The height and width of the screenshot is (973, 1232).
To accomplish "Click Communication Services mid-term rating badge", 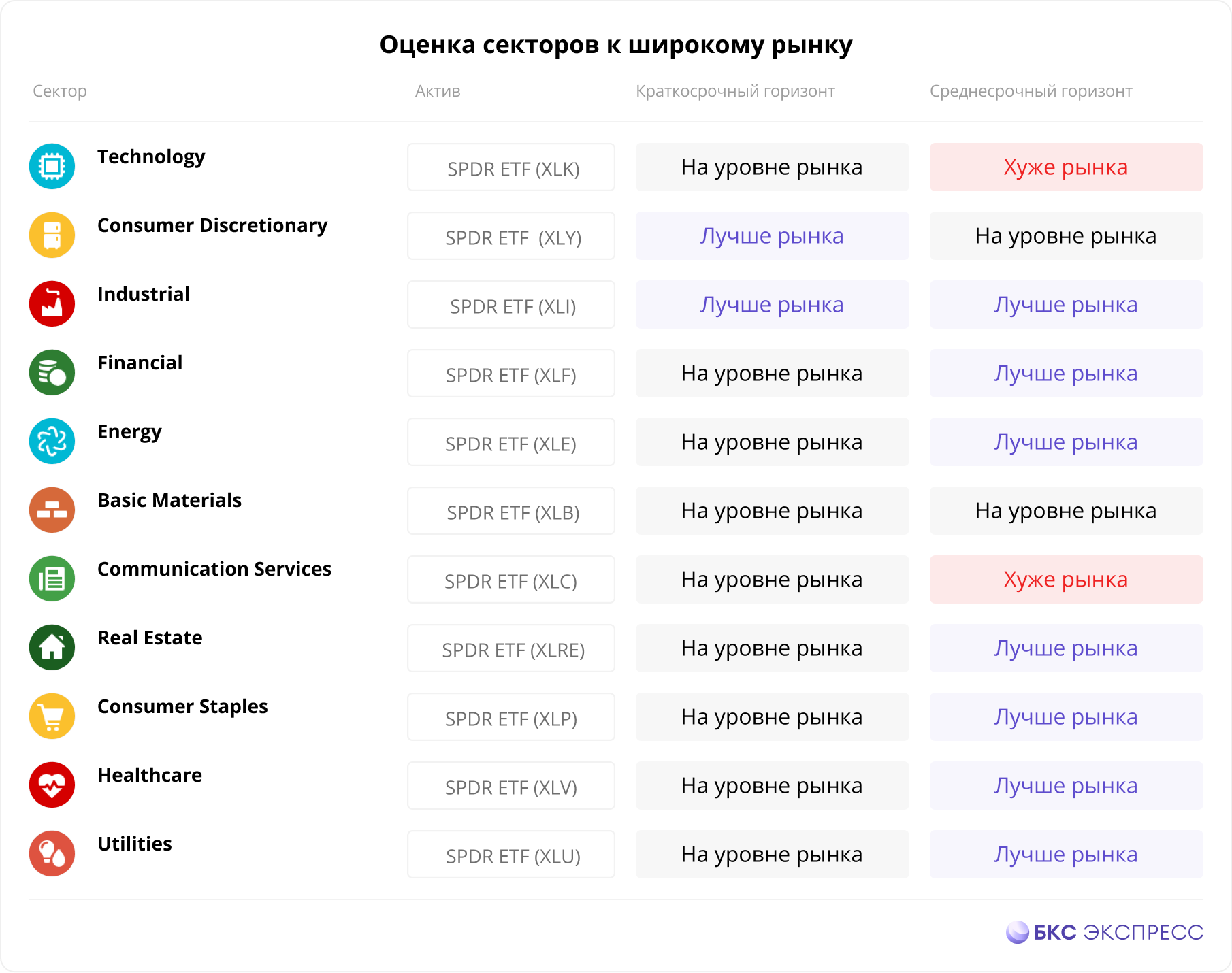I will coord(1066,580).
